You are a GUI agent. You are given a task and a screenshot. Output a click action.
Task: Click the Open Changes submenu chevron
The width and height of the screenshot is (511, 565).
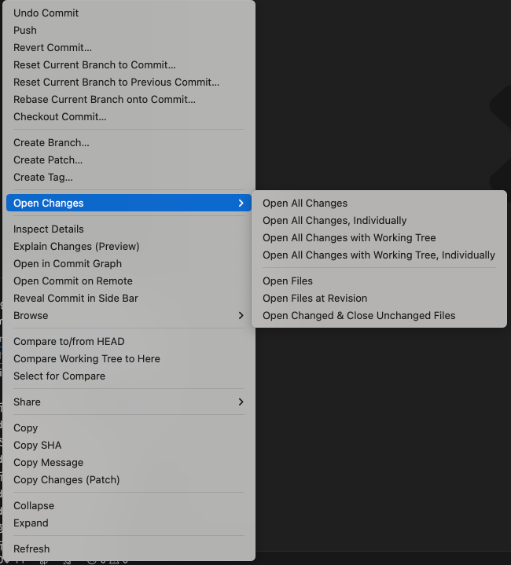coord(241,203)
